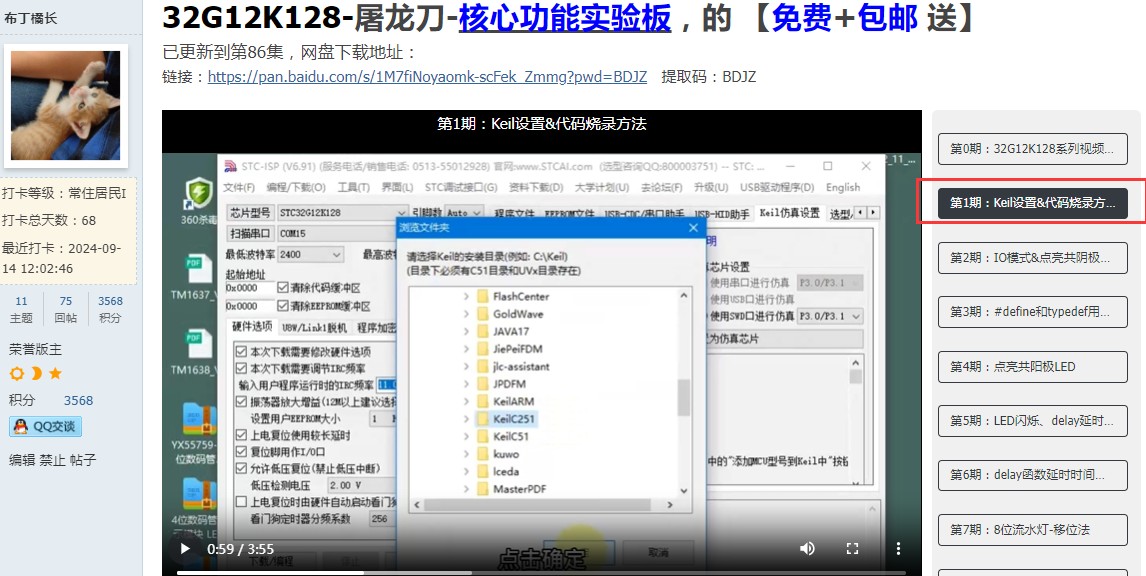Screen dimensions: 1146x576
Task: Open the Baidu pan download link
Action: pos(427,76)
